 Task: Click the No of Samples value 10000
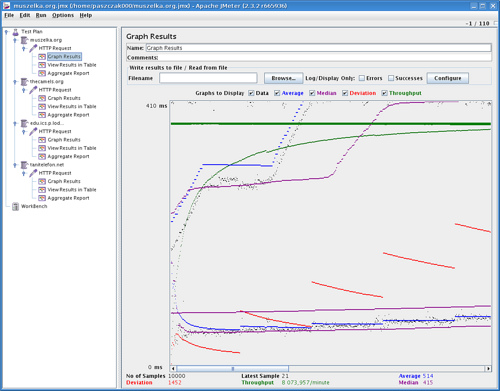[177, 376]
